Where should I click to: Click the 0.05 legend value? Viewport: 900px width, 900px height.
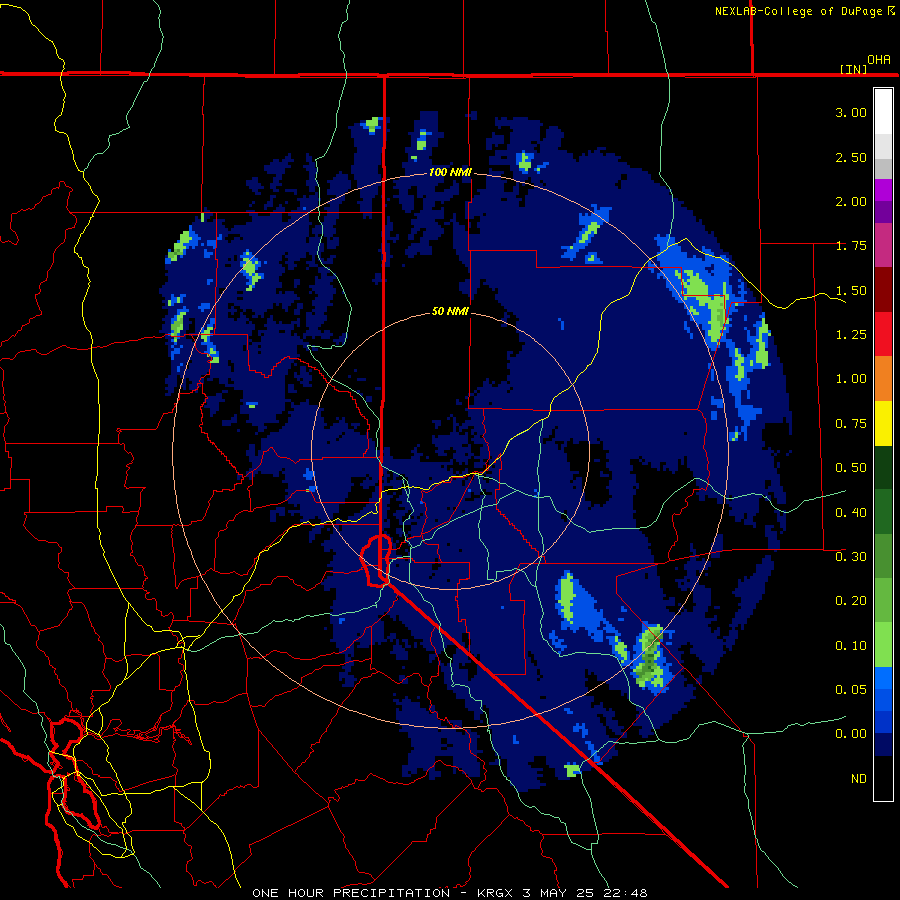point(851,690)
